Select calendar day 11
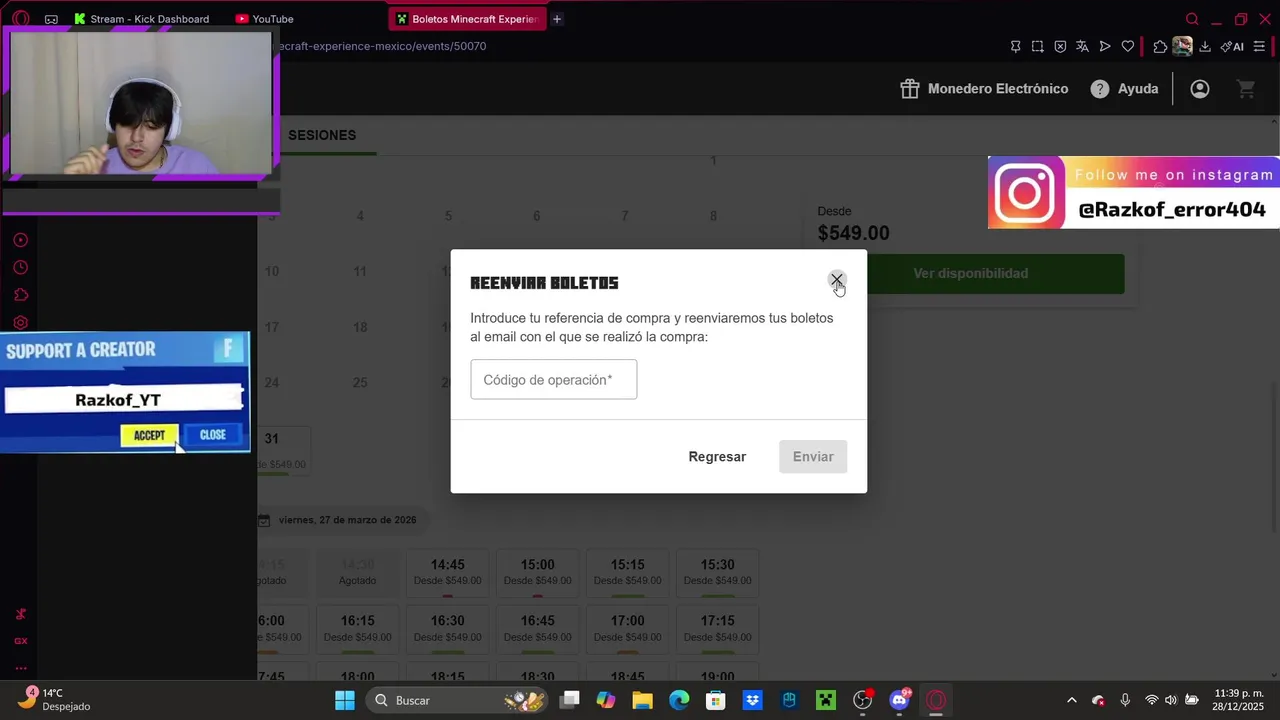The height and width of the screenshot is (720, 1280). (360, 271)
